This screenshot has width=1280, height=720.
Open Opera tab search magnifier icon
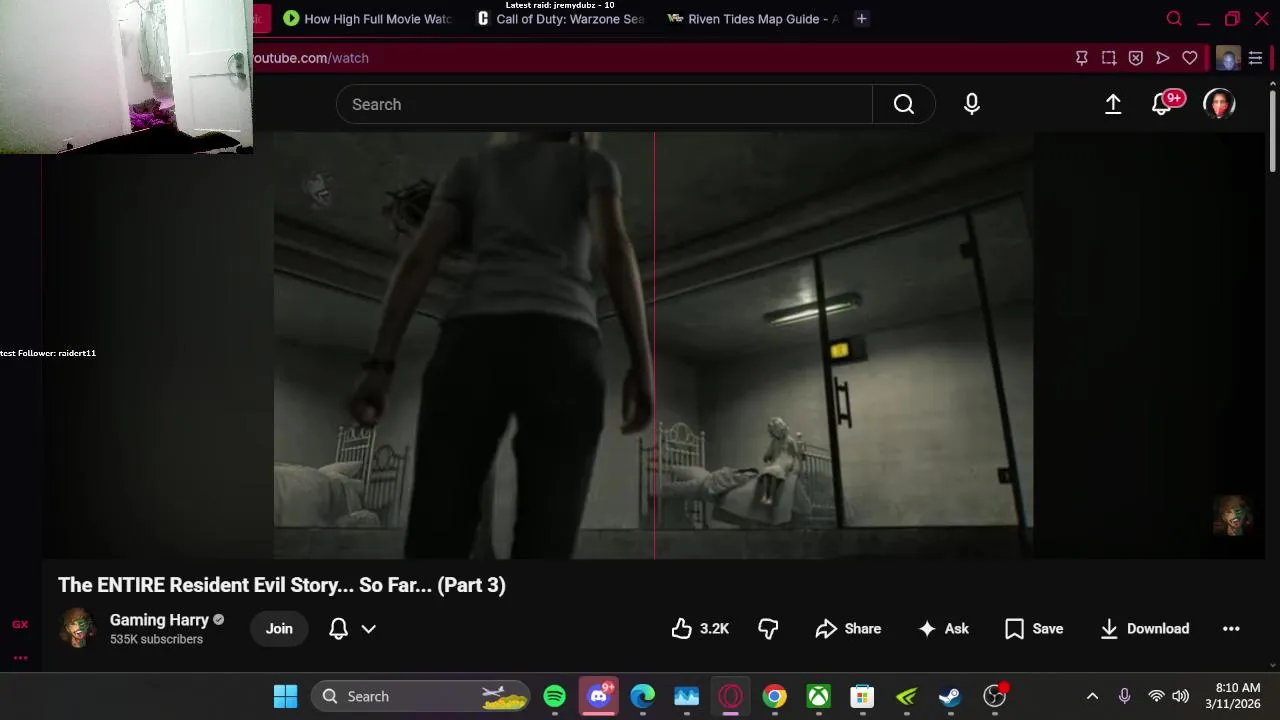pyautogui.click(x=1174, y=19)
